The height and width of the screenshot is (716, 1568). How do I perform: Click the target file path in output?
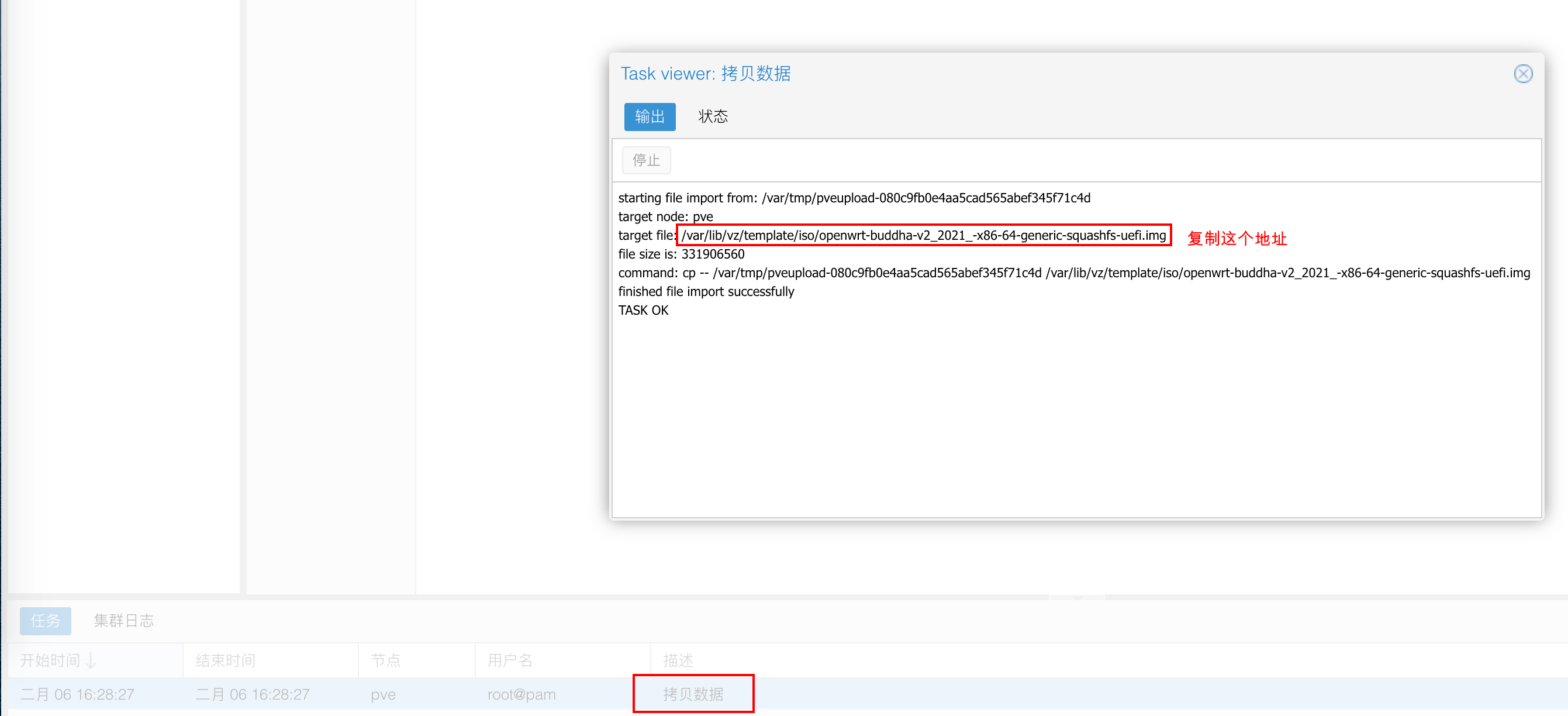click(x=923, y=236)
